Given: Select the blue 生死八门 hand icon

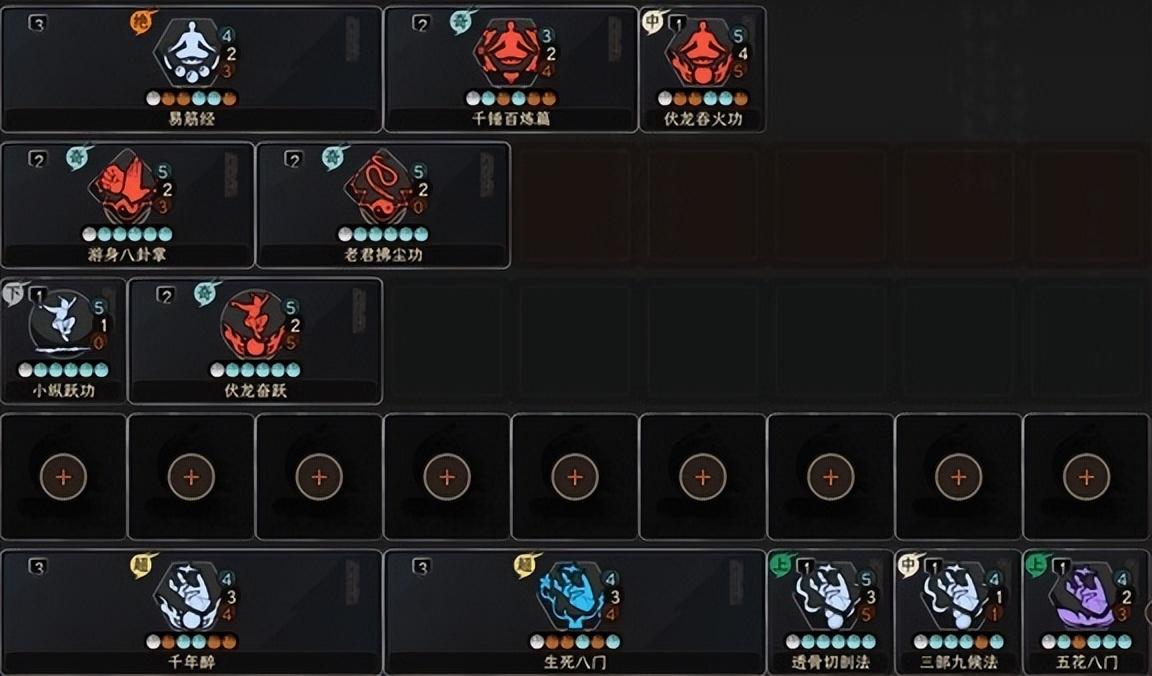Looking at the screenshot, I should (x=575, y=597).
